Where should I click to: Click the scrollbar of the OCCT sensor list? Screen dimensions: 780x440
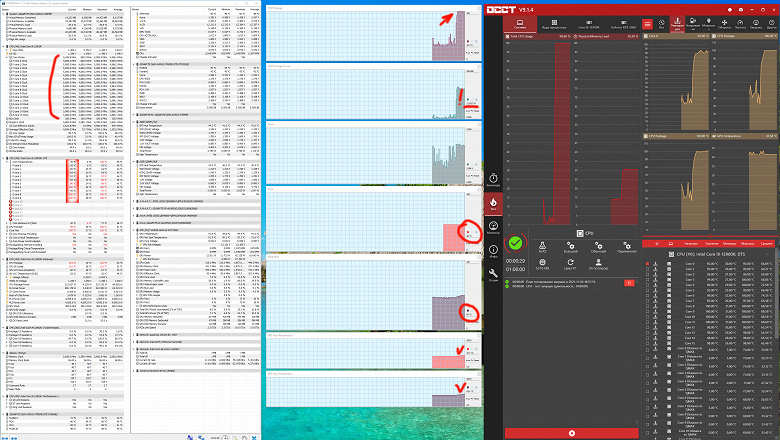coord(777,298)
